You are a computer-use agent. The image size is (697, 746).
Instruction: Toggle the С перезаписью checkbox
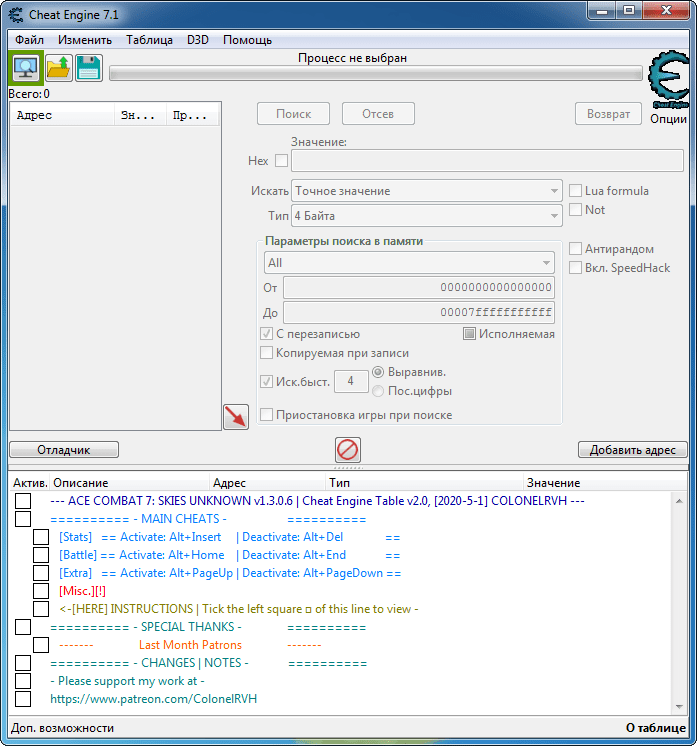(266, 334)
